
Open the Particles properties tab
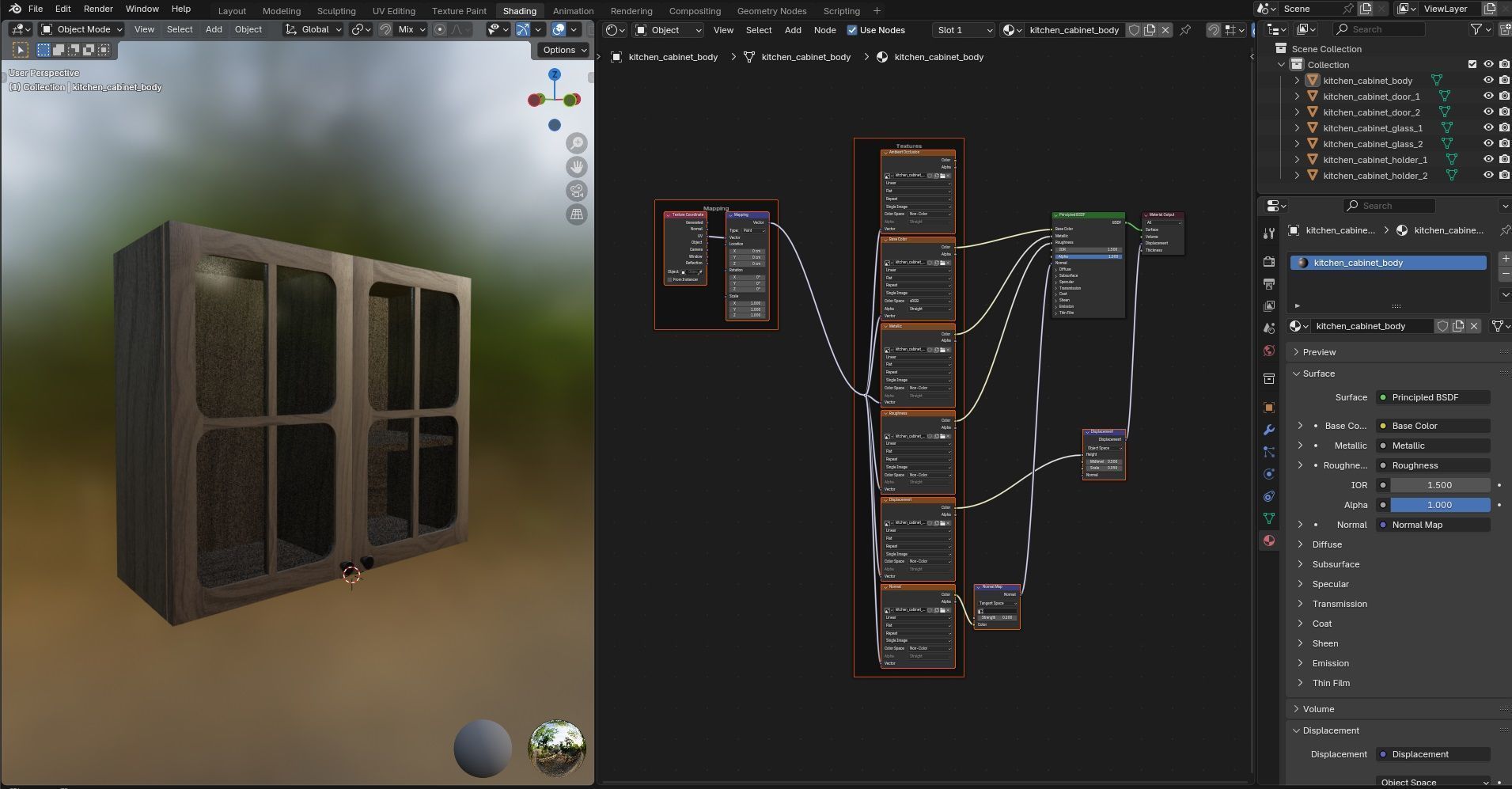coord(1269,452)
